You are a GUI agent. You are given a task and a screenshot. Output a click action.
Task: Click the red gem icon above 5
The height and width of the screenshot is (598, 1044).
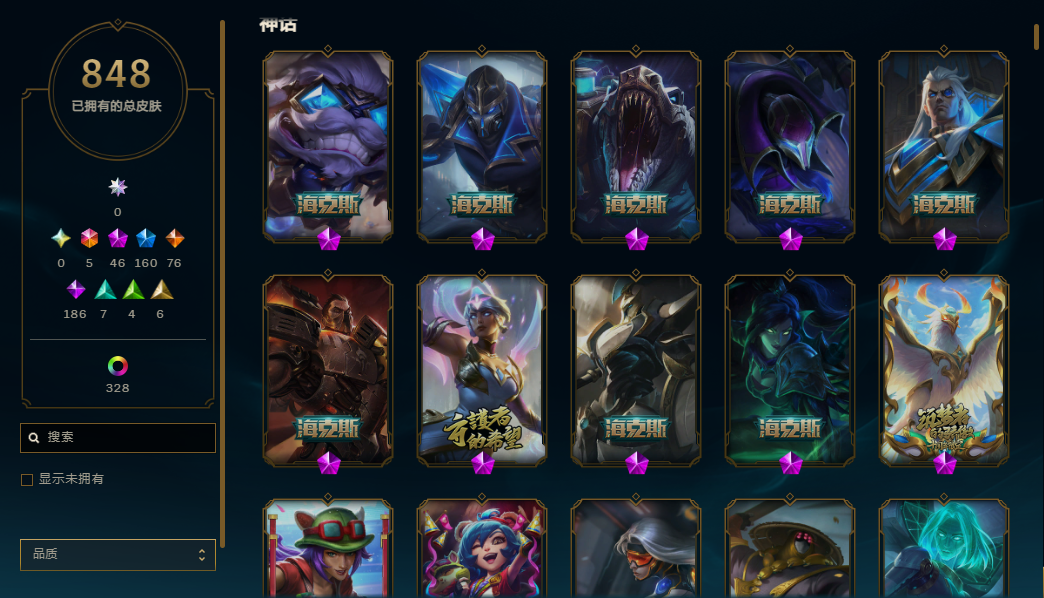pyautogui.click(x=89, y=238)
